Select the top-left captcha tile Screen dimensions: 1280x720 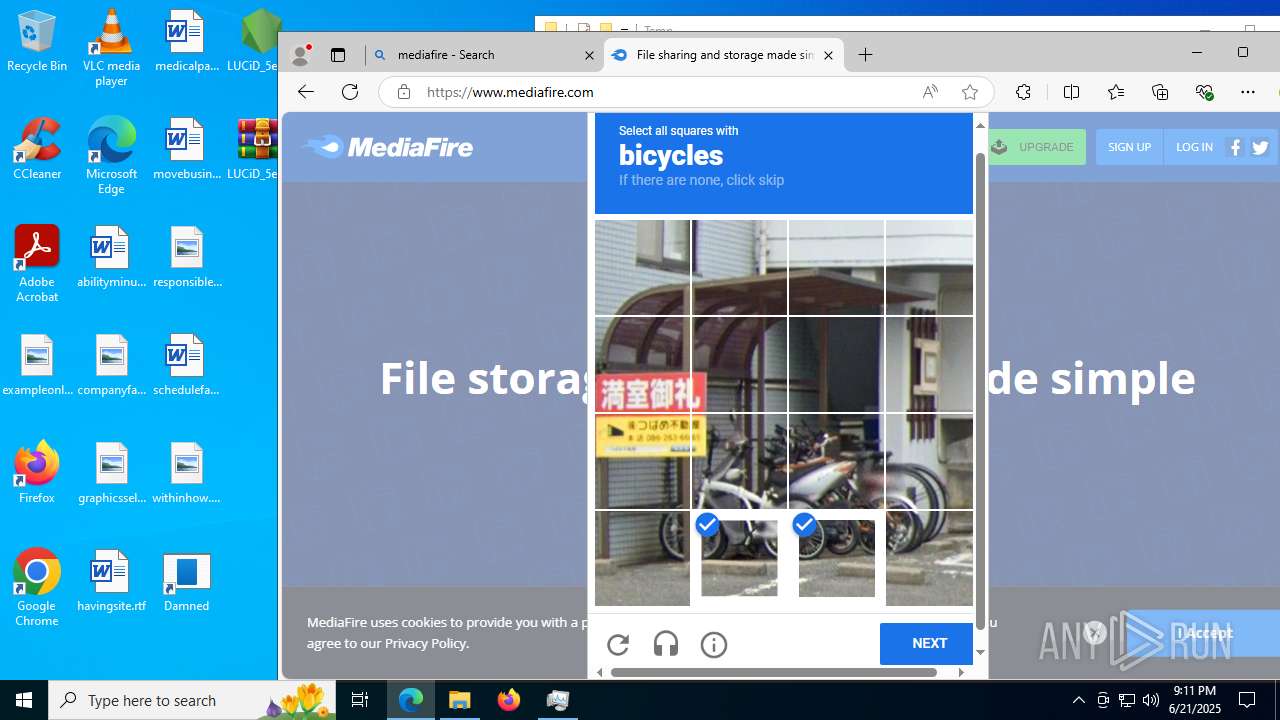(x=642, y=267)
